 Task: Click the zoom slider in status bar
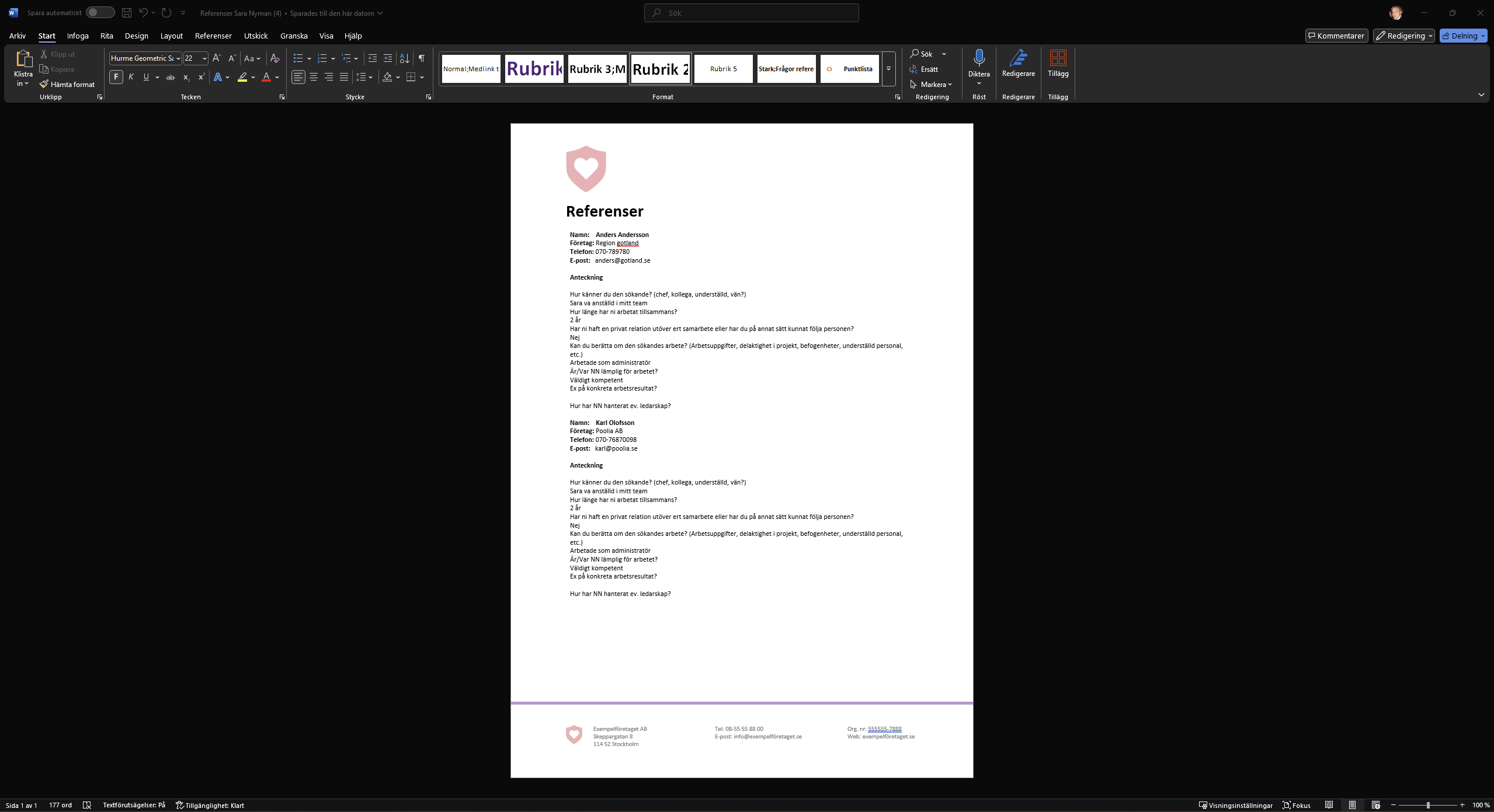1427,805
